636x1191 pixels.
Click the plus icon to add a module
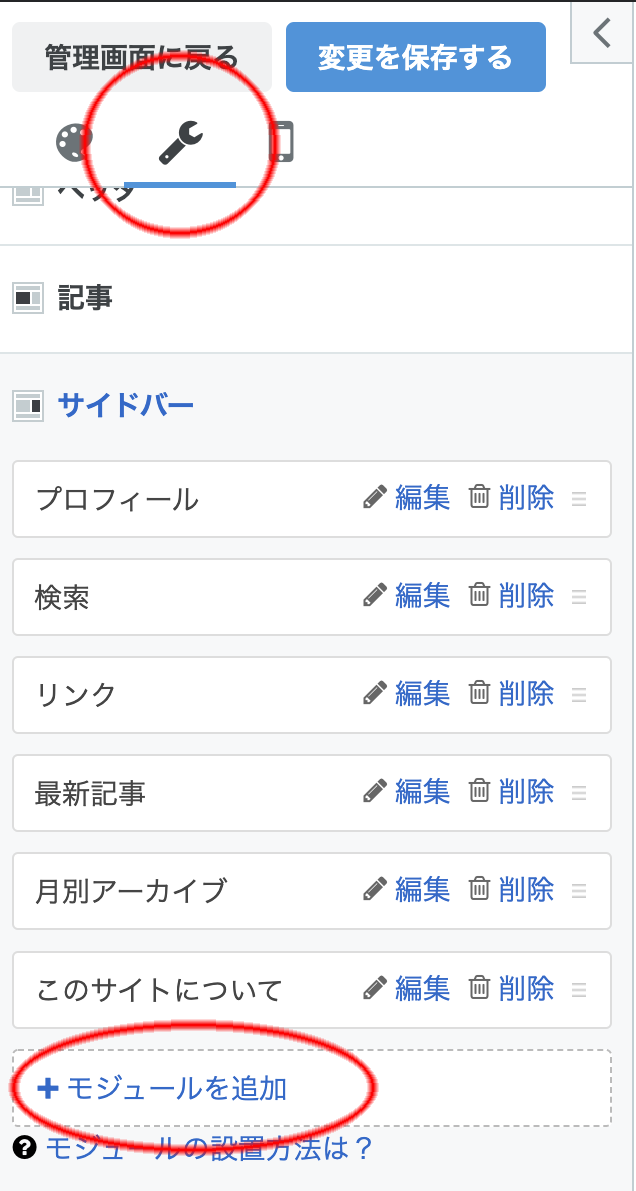tap(47, 1090)
